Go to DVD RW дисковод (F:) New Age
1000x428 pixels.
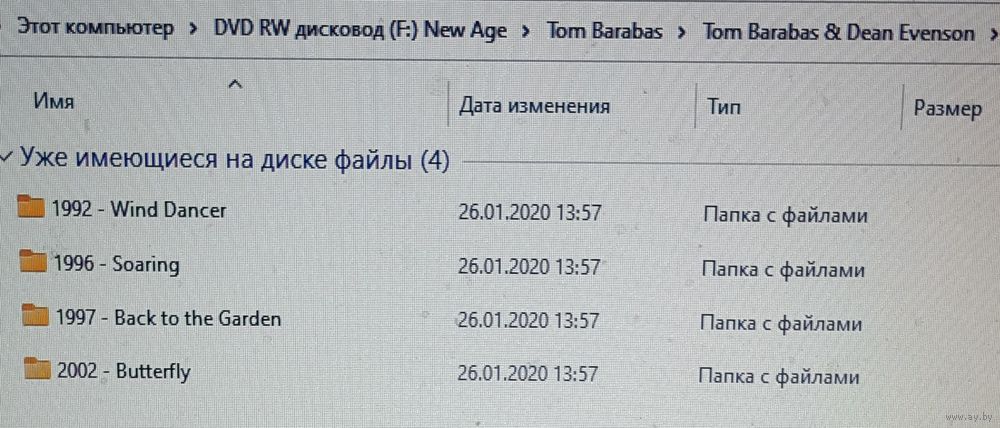pos(360,30)
